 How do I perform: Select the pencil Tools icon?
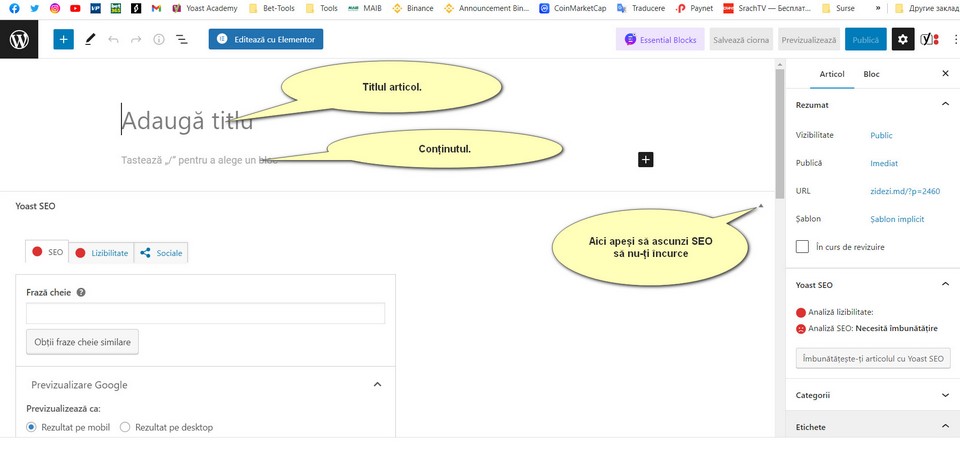[90, 40]
